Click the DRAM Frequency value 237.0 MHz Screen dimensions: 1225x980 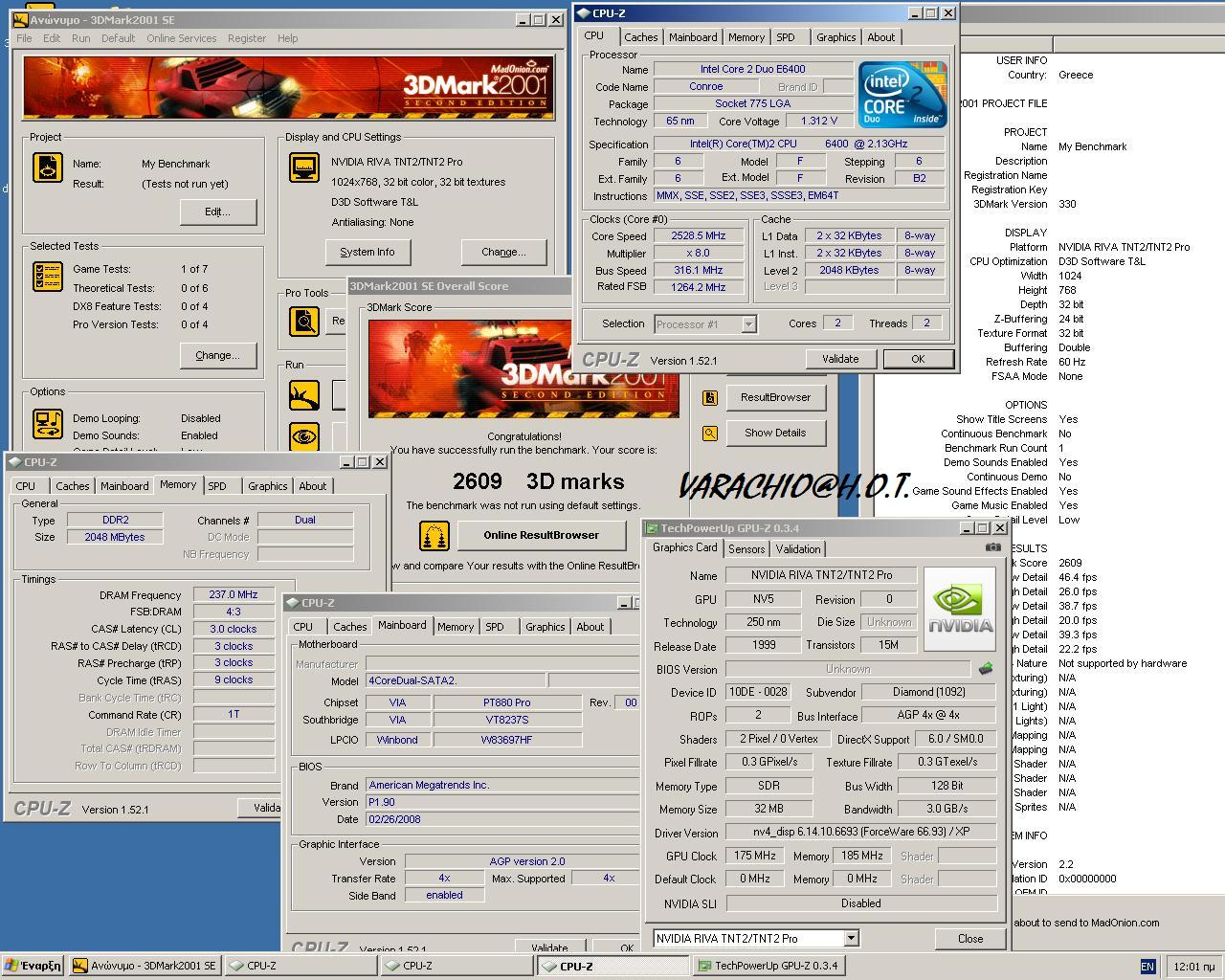coord(234,594)
